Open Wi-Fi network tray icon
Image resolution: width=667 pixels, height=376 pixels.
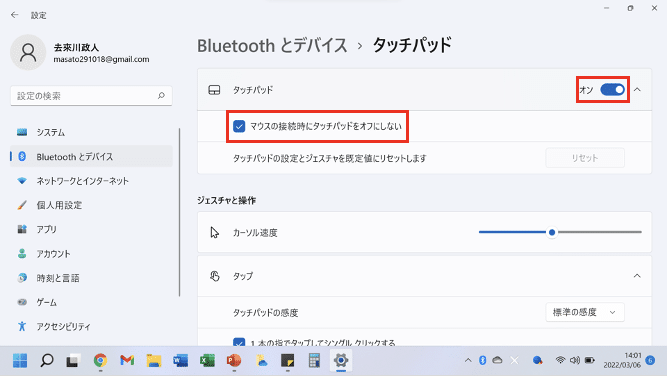pos(560,360)
